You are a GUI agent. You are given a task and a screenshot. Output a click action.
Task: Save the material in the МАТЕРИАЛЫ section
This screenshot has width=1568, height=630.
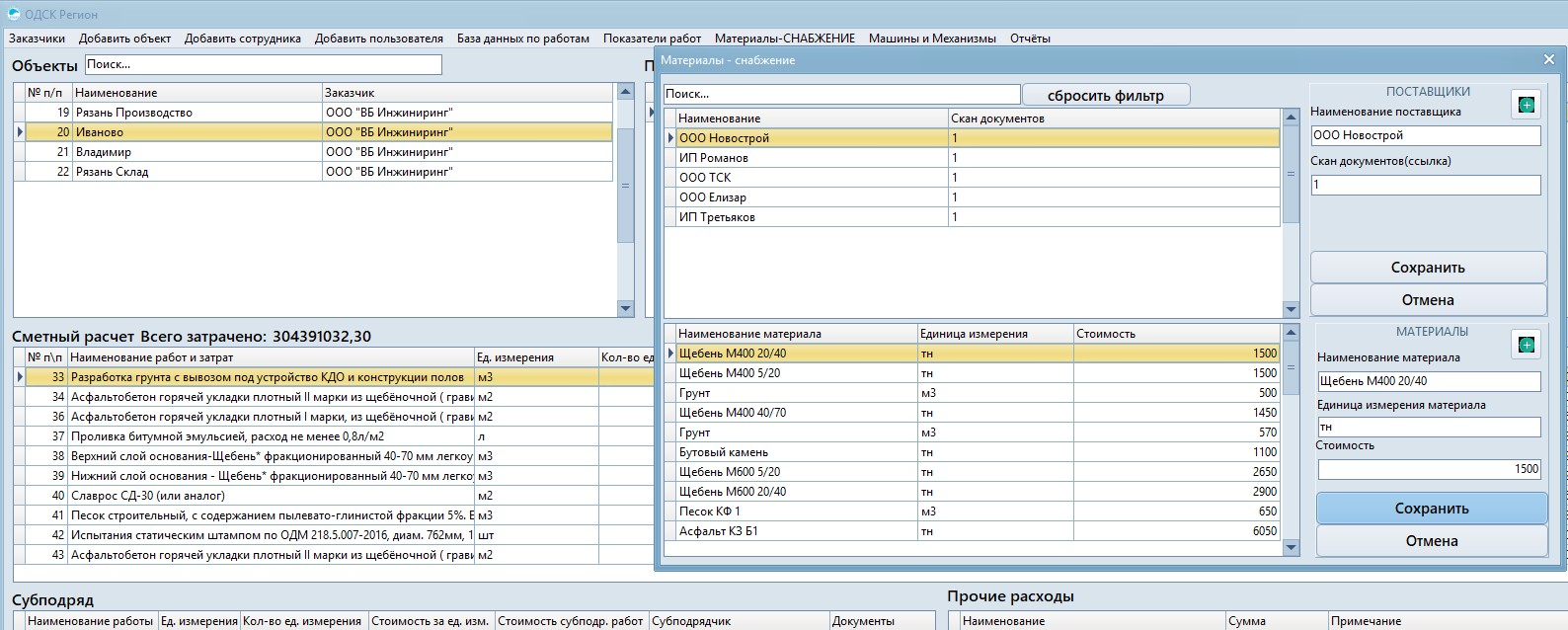[1432, 509]
